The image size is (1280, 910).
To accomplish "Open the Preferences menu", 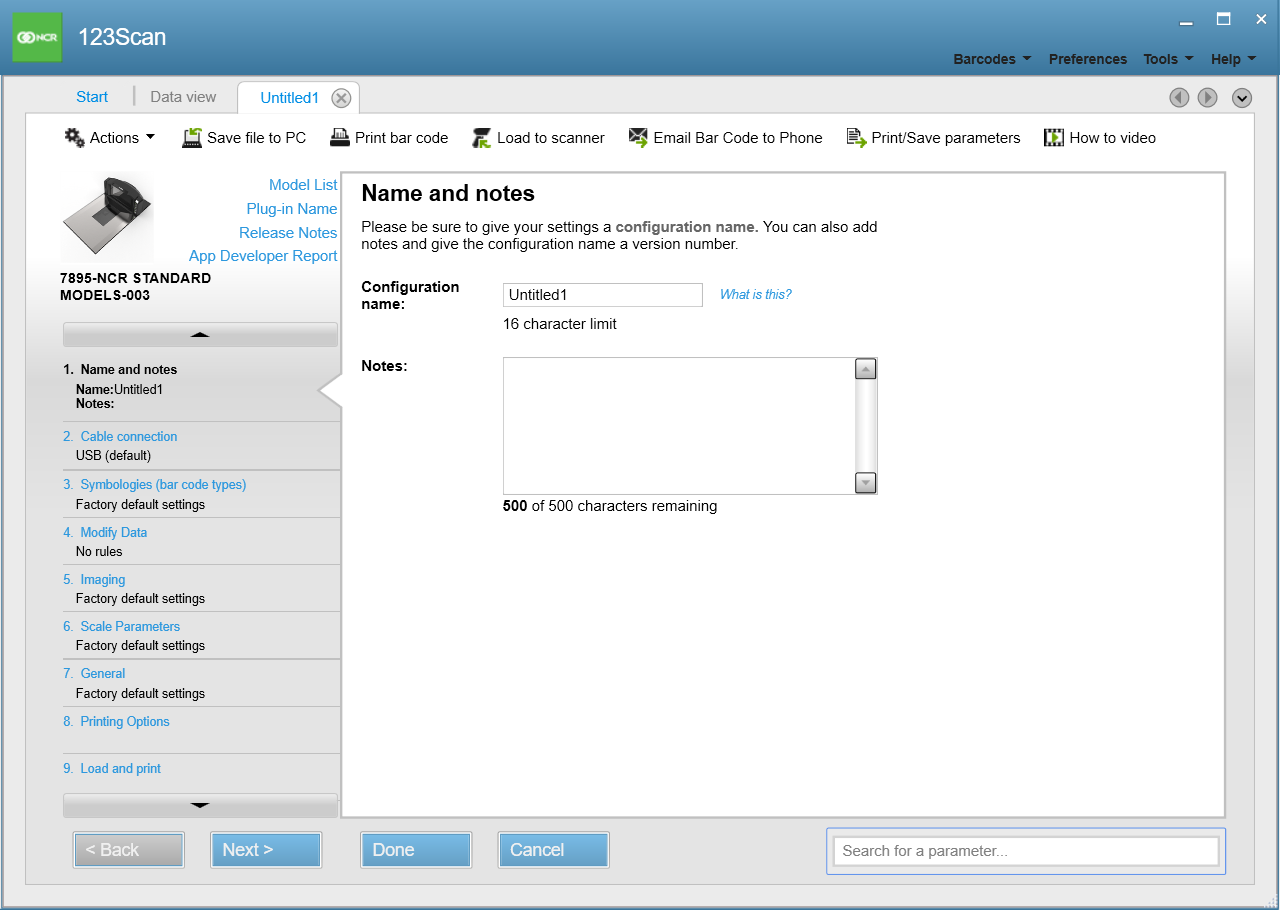I will click(x=1088, y=59).
